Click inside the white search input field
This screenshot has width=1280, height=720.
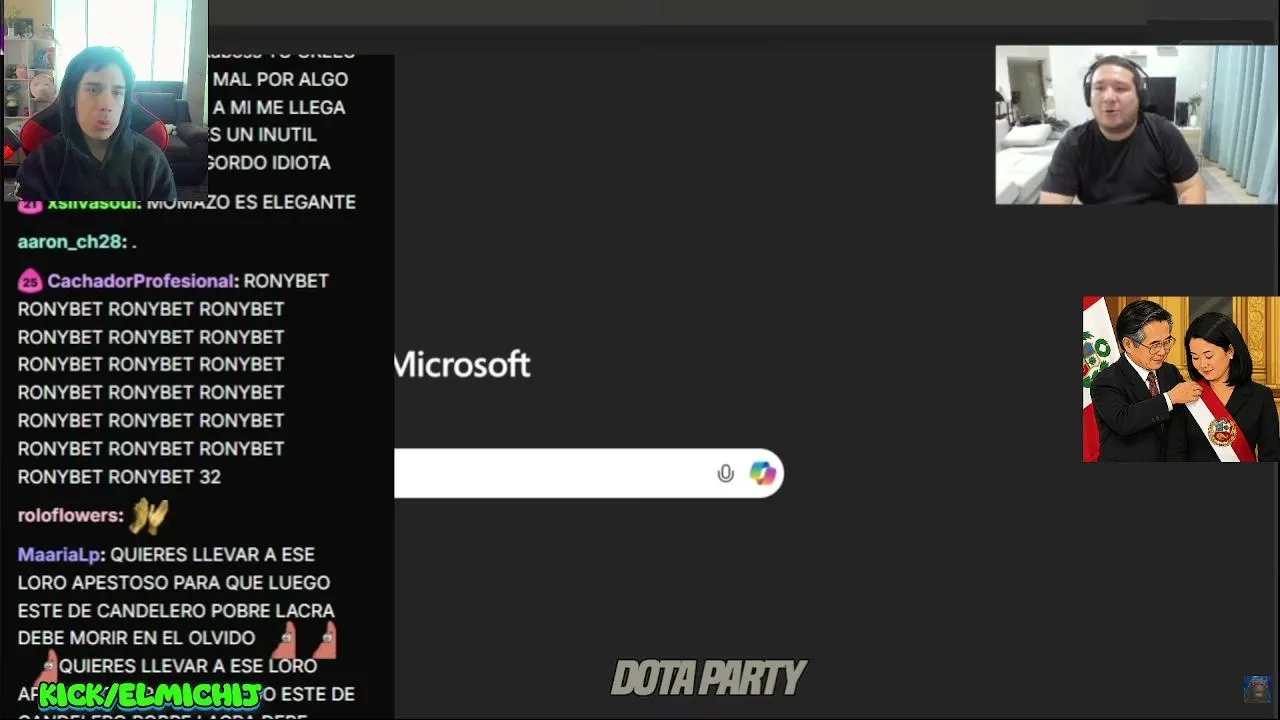point(552,473)
